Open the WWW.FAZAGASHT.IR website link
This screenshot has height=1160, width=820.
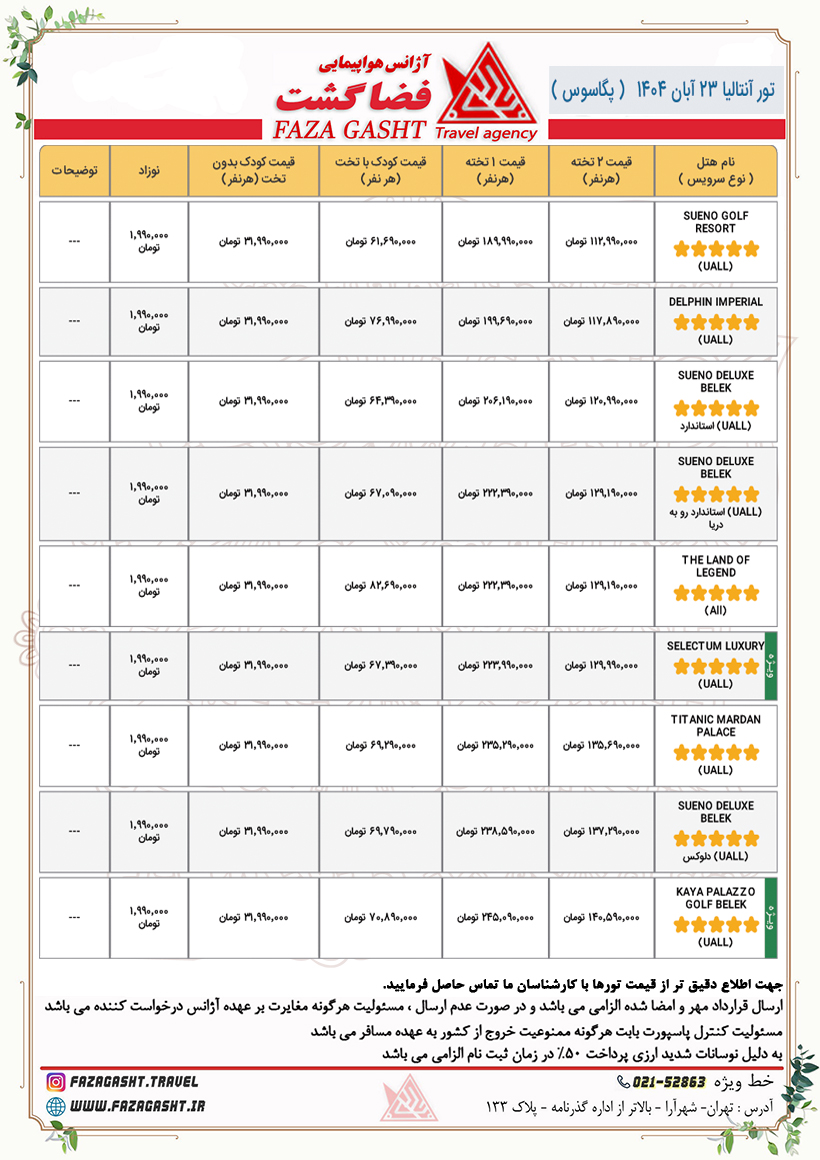click(x=138, y=1106)
